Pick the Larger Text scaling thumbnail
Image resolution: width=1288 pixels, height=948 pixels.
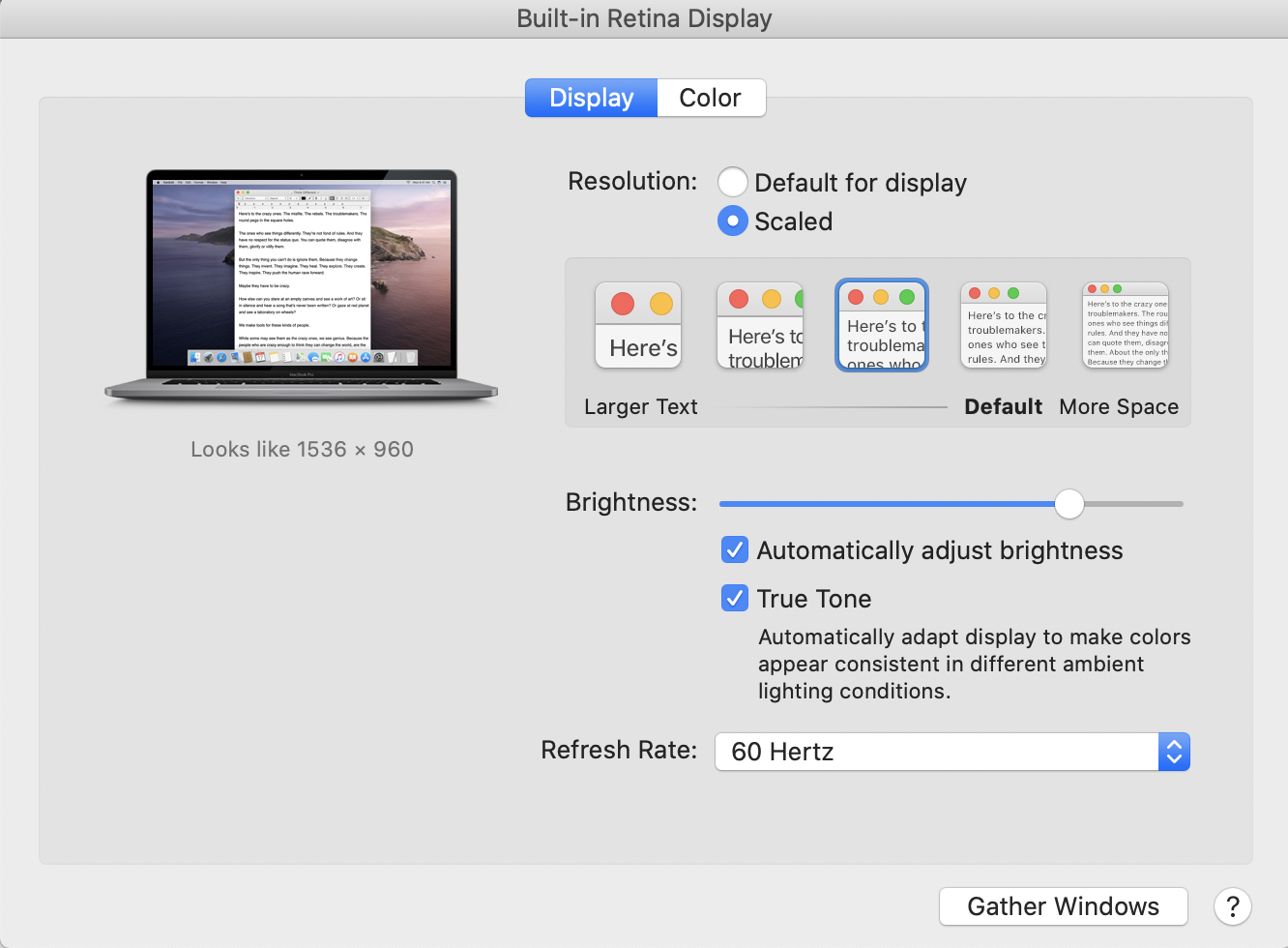point(638,325)
